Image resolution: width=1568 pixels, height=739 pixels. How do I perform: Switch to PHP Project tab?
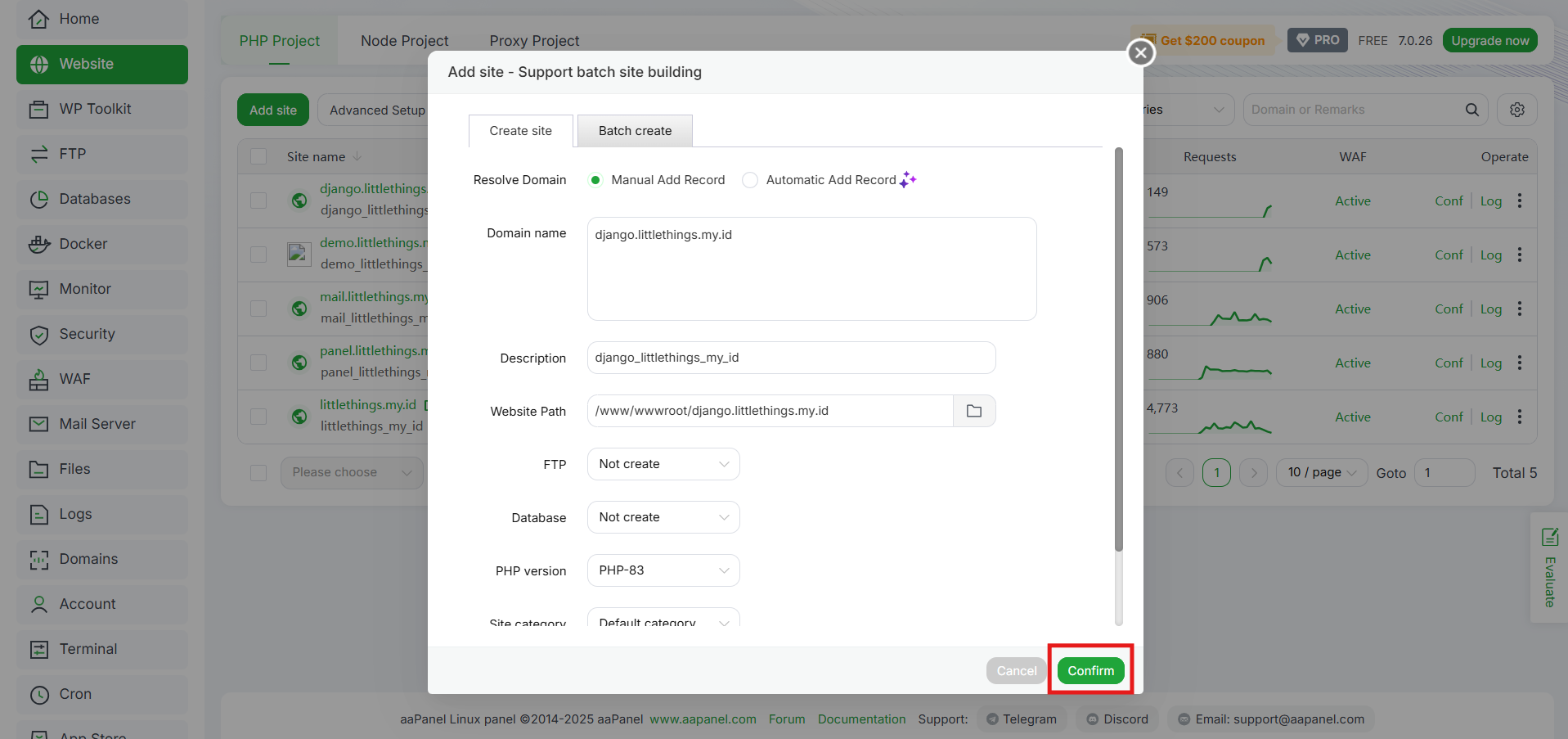click(x=280, y=41)
